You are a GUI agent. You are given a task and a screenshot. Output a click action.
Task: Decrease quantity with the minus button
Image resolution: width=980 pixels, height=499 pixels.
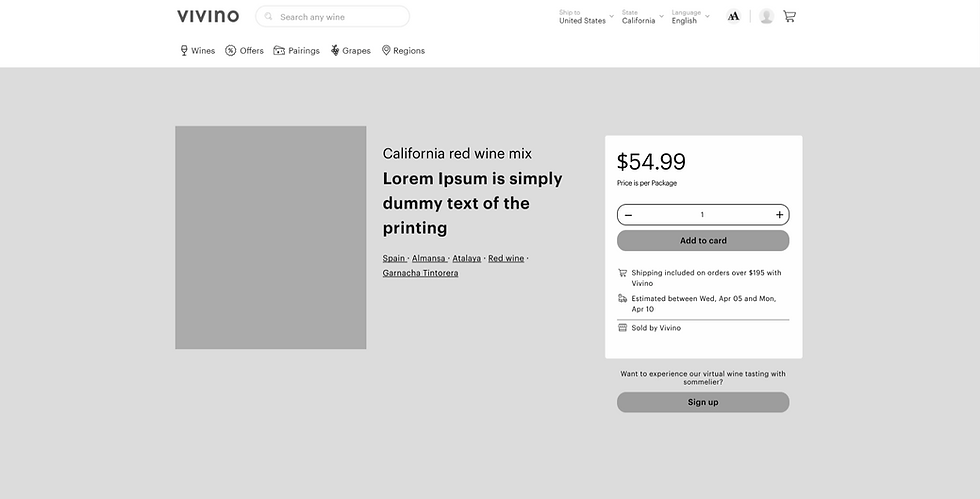[628, 215]
